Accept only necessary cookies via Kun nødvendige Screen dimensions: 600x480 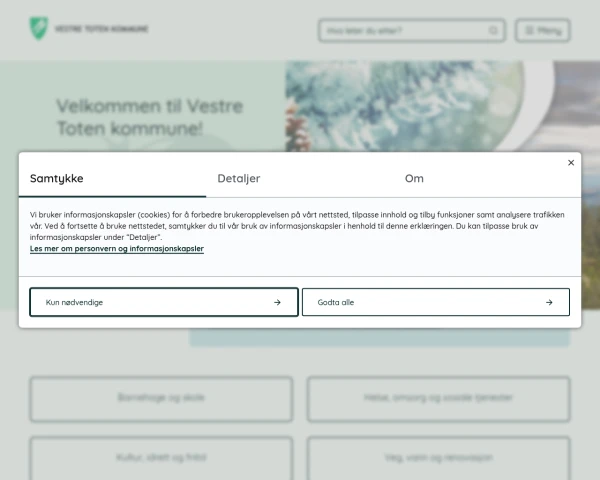coord(164,302)
